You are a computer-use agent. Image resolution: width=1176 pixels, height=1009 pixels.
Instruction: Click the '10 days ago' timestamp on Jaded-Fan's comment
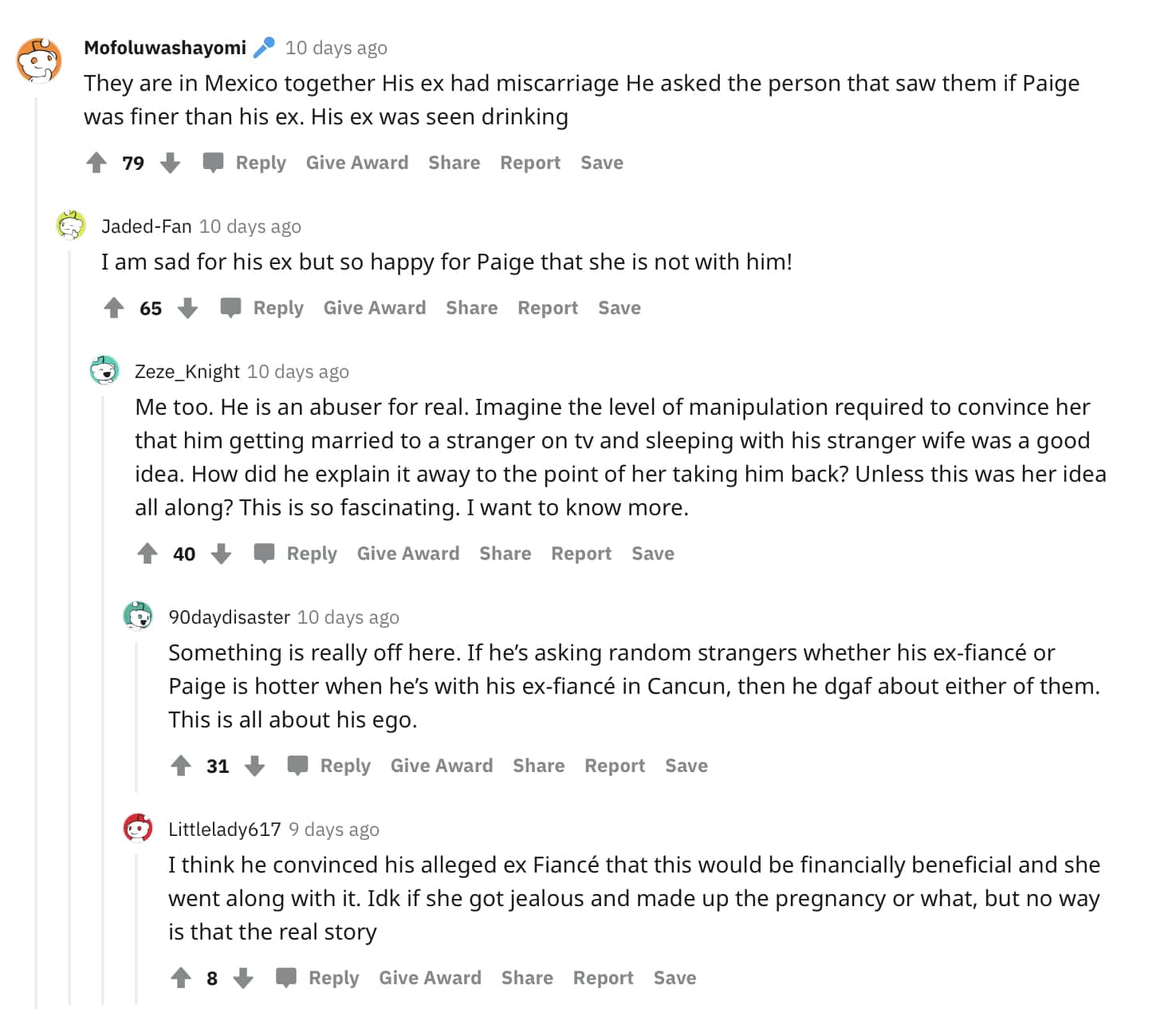coord(250,227)
